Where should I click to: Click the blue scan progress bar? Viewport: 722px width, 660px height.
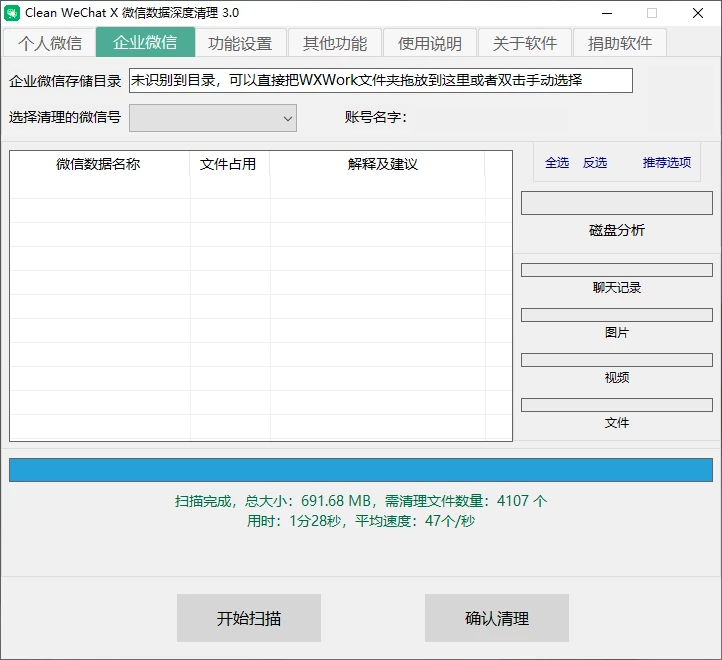pos(361,470)
